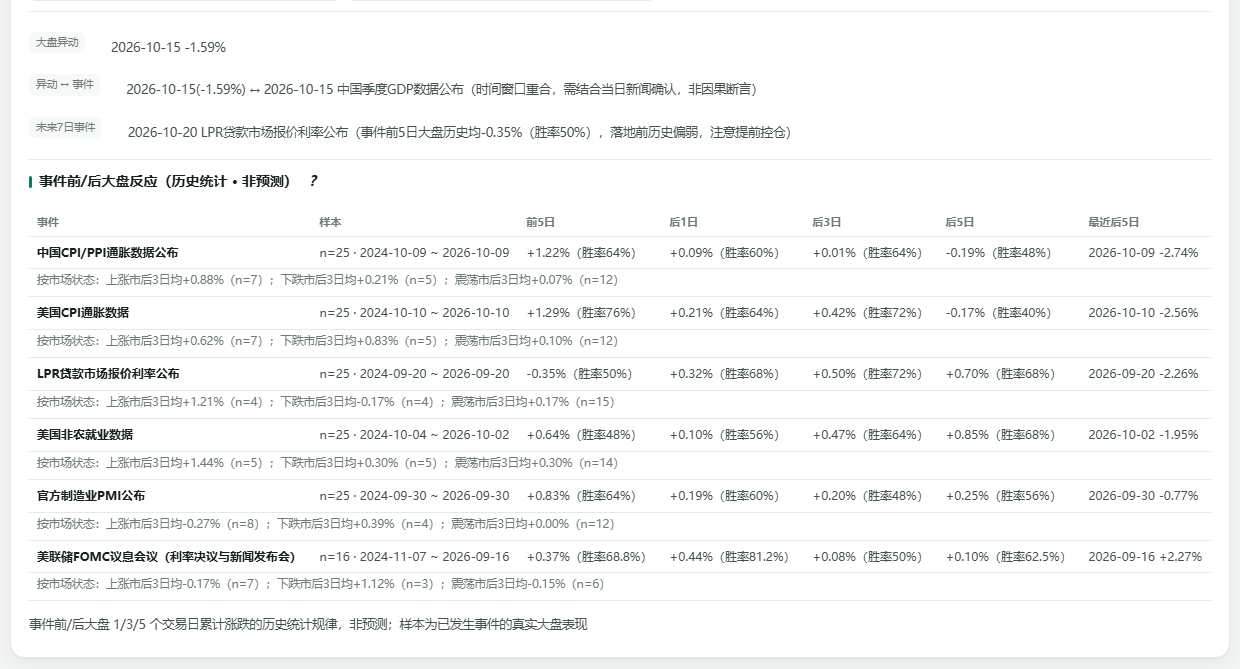This screenshot has height=669, width=1240.
Task: Select the 中国CPI/PPI通胀数据公布 row title
Action: pyautogui.click(x=107, y=253)
